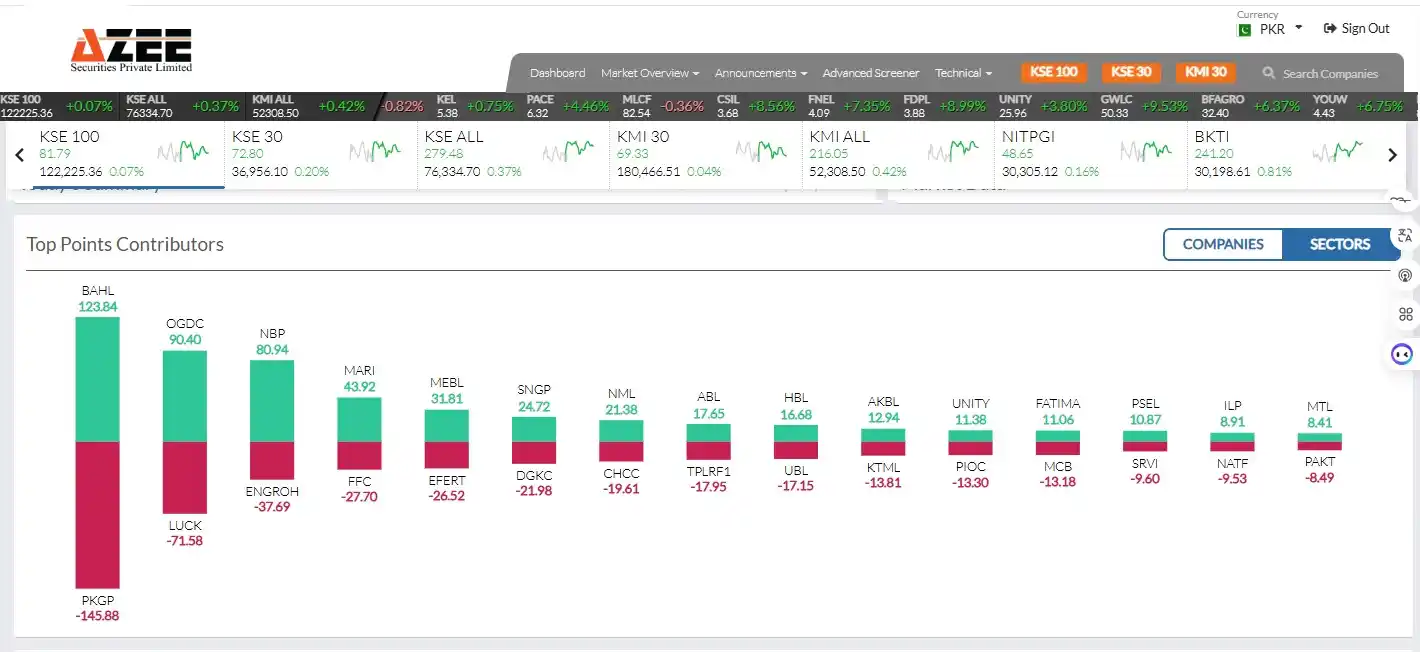The image size is (1420, 652).
Task: Open the KSE 100 sparkline chart
Action: (184, 151)
